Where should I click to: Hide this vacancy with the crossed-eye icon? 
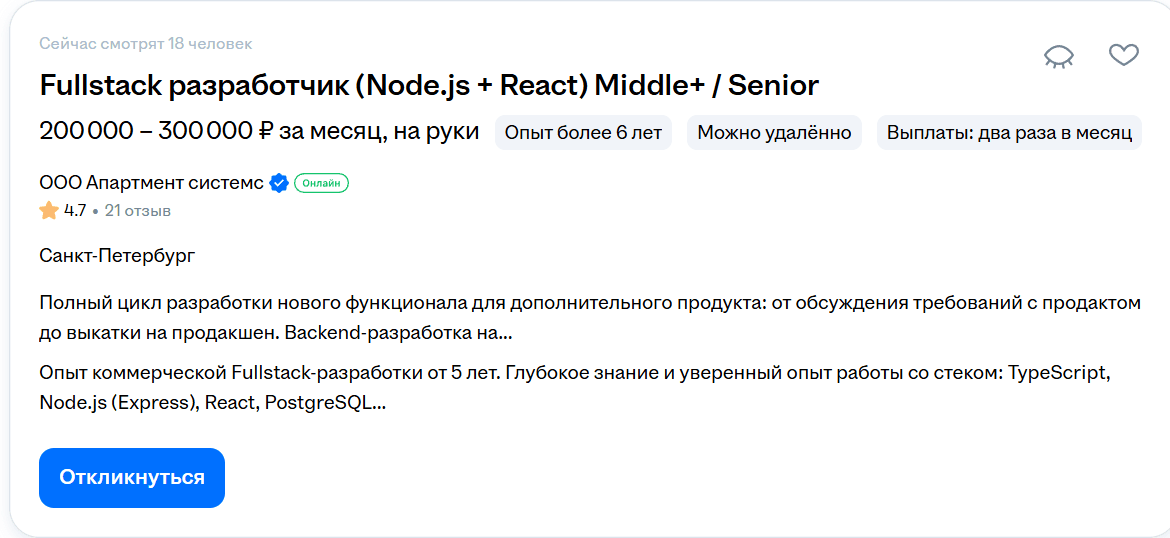(1059, 56)
